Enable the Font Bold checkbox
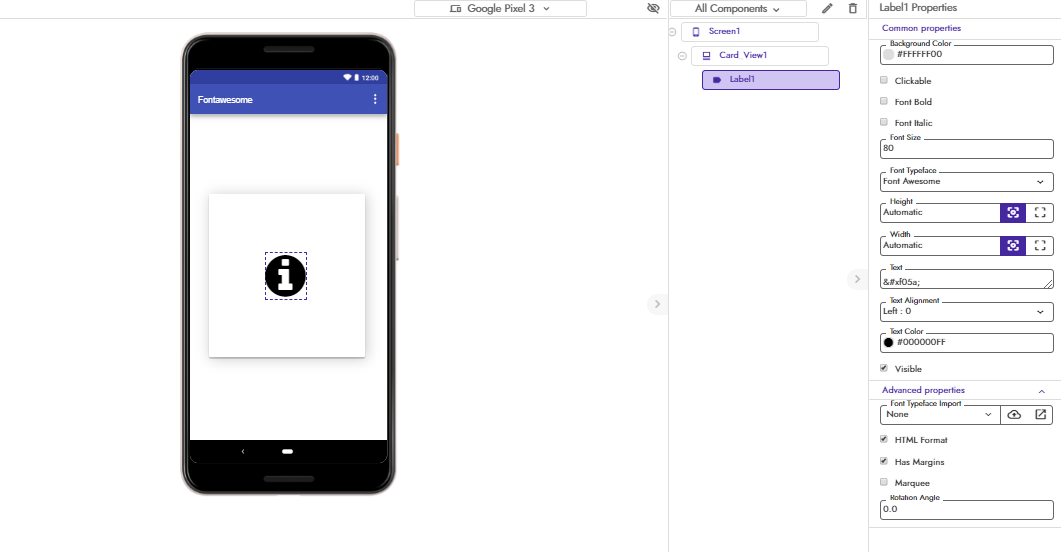 [884, 101]
